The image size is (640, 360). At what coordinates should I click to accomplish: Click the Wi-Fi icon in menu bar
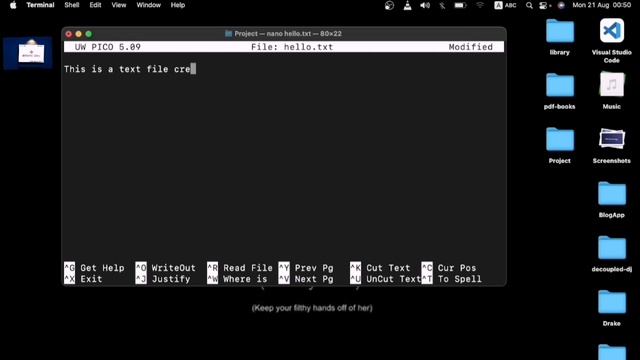(480, 5)
